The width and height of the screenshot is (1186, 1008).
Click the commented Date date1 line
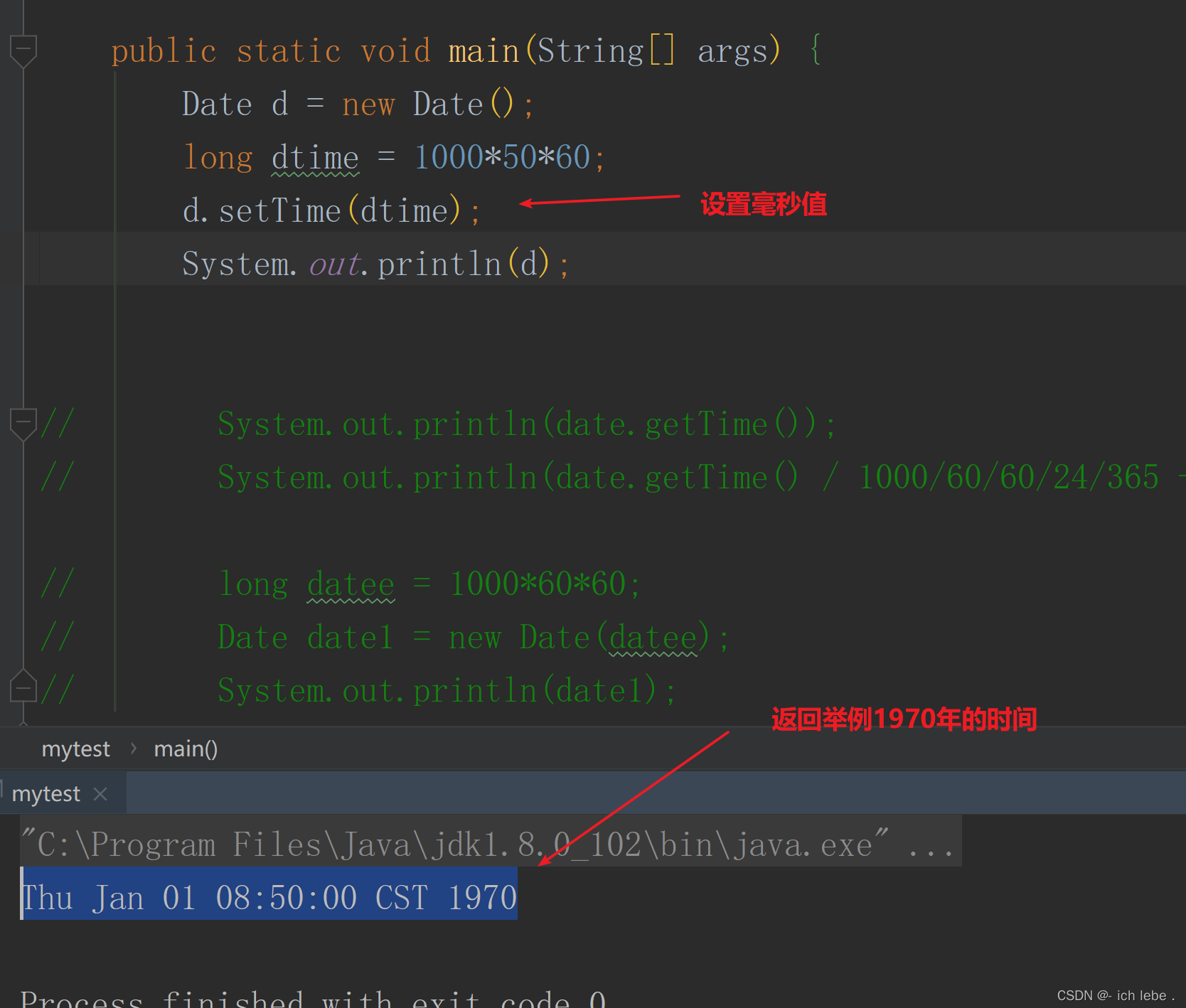(469, 637)
